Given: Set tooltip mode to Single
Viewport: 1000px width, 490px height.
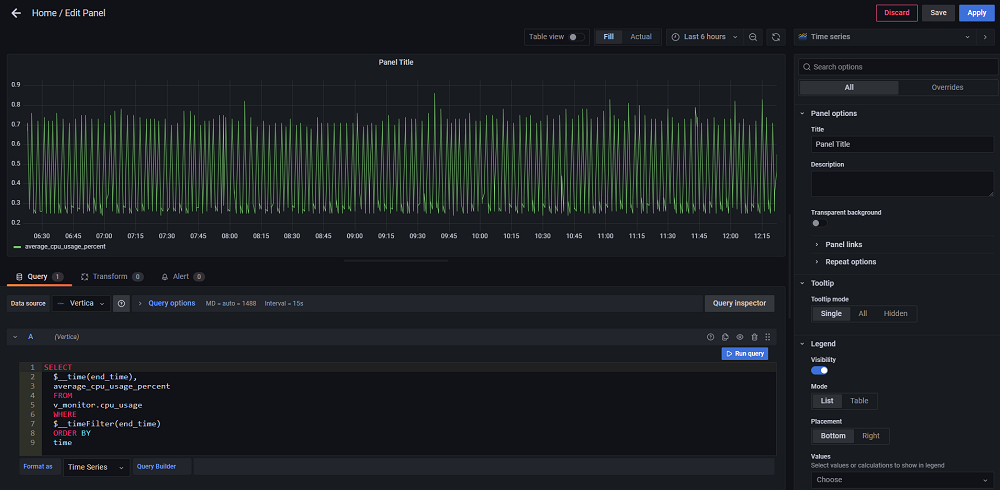Looking at the screenshot, I should tap(831, 313).
